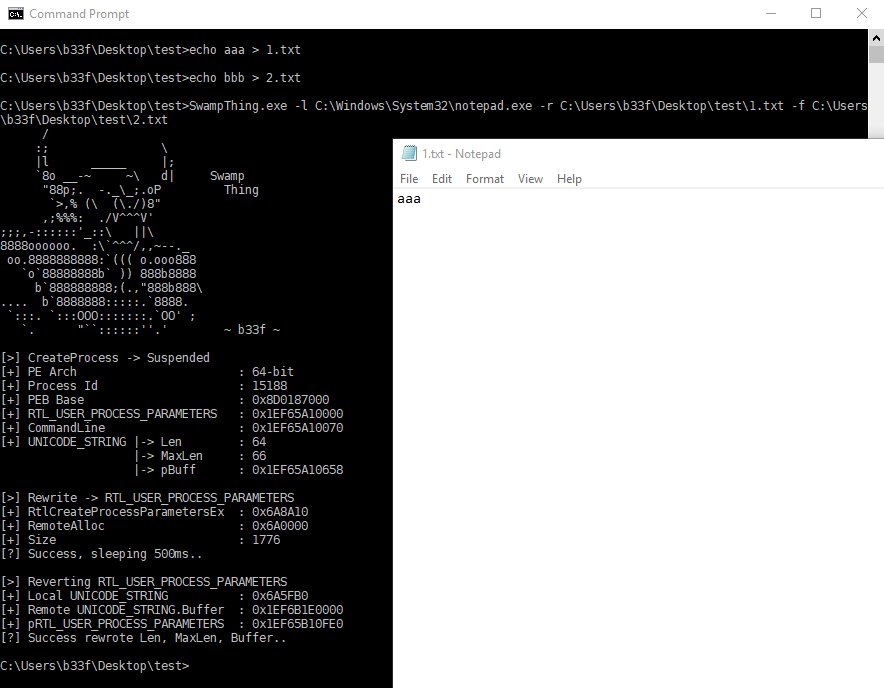This screenshot has height=688, width=884.
Task: Click the 'Success rewrote Len, MaxLen, Buffer..' line
Action: pyautogui.click(x=143, y=638)
